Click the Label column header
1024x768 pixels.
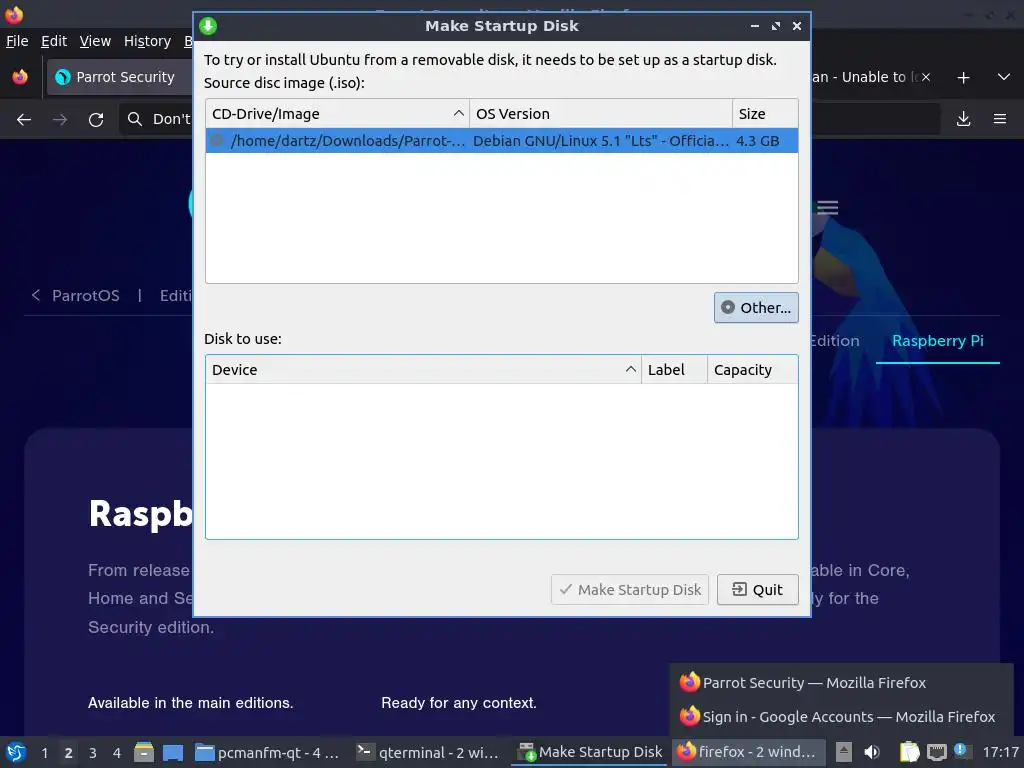click(675, 370)
